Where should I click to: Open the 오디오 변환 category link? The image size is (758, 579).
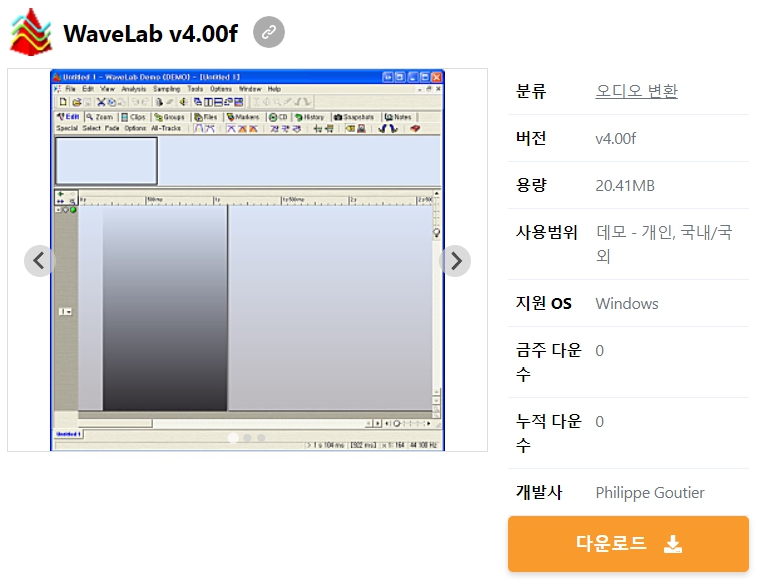[x=636, y=91]
